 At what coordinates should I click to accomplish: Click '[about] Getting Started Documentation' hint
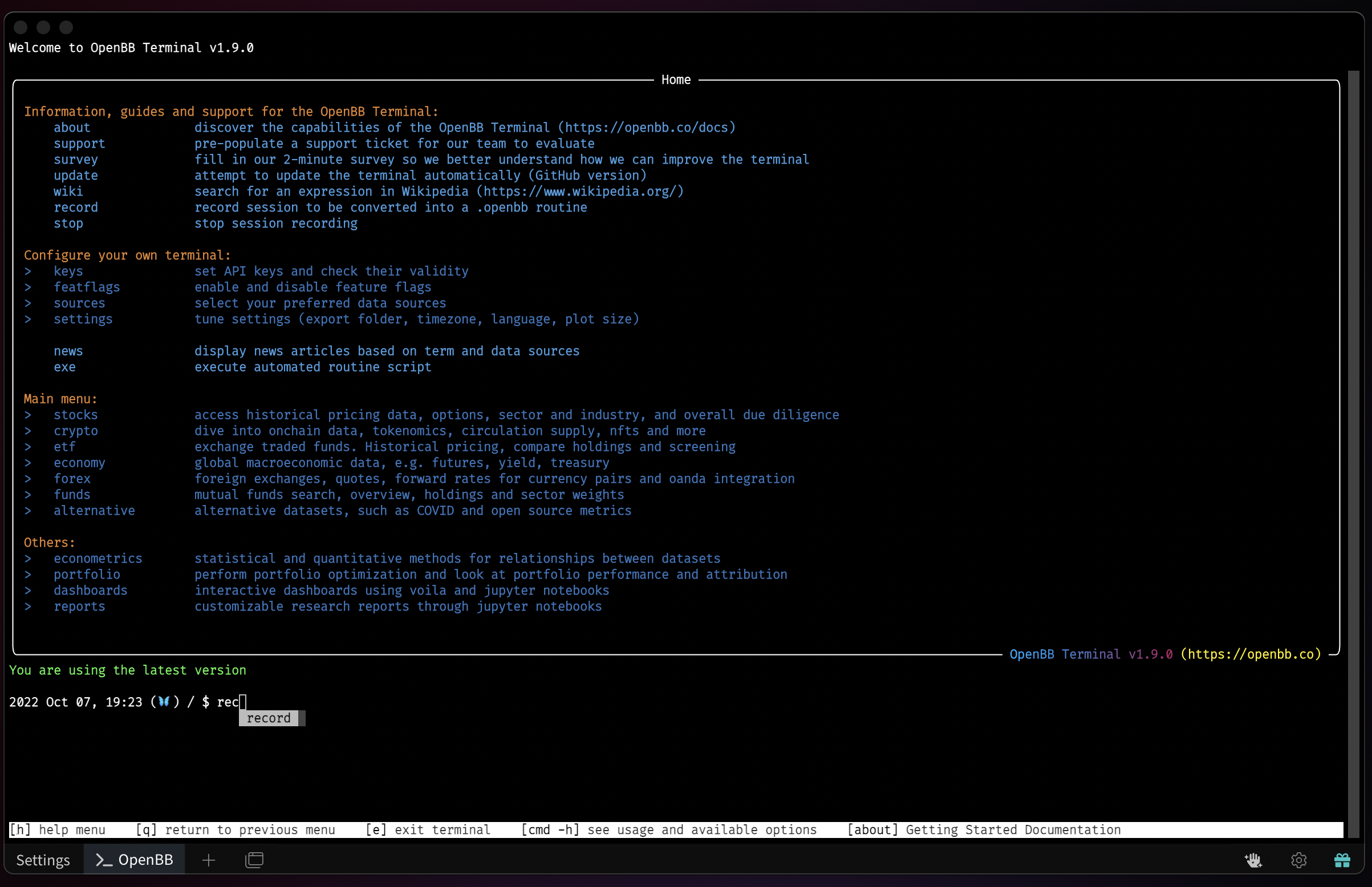[x=984, y=830]
